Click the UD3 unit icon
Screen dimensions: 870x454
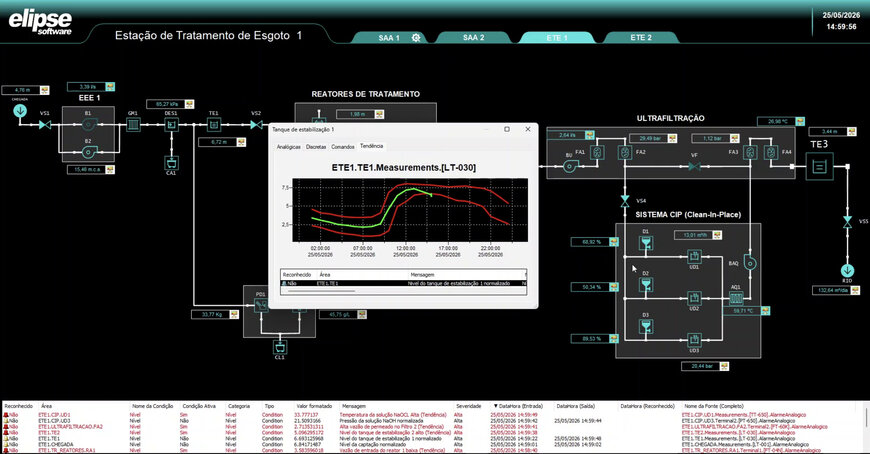coord(694,340)
